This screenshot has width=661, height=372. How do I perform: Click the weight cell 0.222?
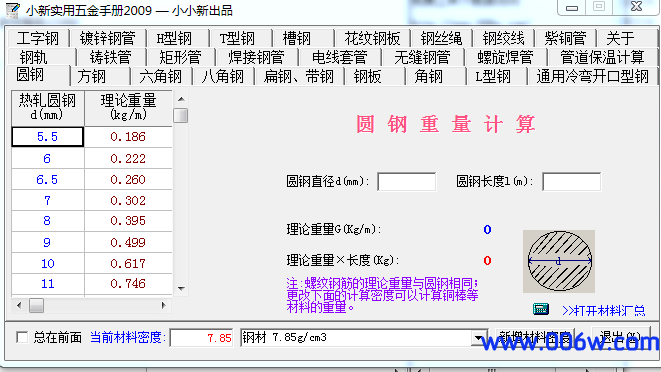click(x=128, y=159)
